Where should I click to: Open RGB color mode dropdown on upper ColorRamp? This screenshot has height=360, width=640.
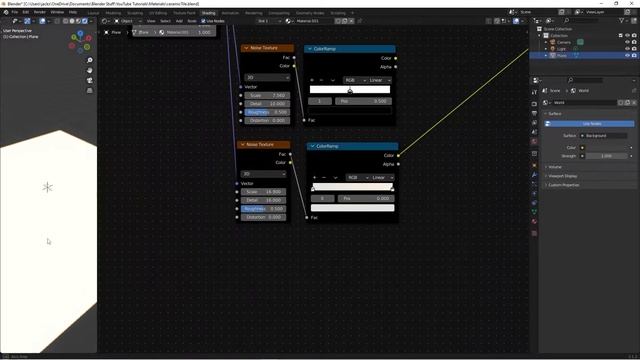(x=355, y=80)
